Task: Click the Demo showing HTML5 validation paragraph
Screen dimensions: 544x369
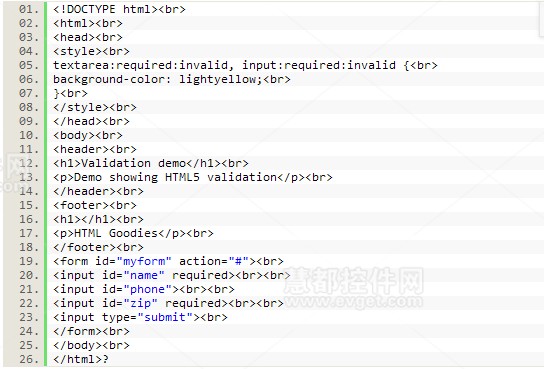Action: (x=175, y=177)
